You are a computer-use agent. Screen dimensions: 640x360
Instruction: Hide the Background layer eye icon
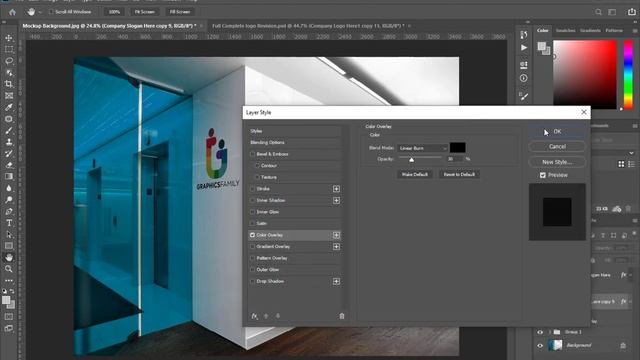click(540, 345)
